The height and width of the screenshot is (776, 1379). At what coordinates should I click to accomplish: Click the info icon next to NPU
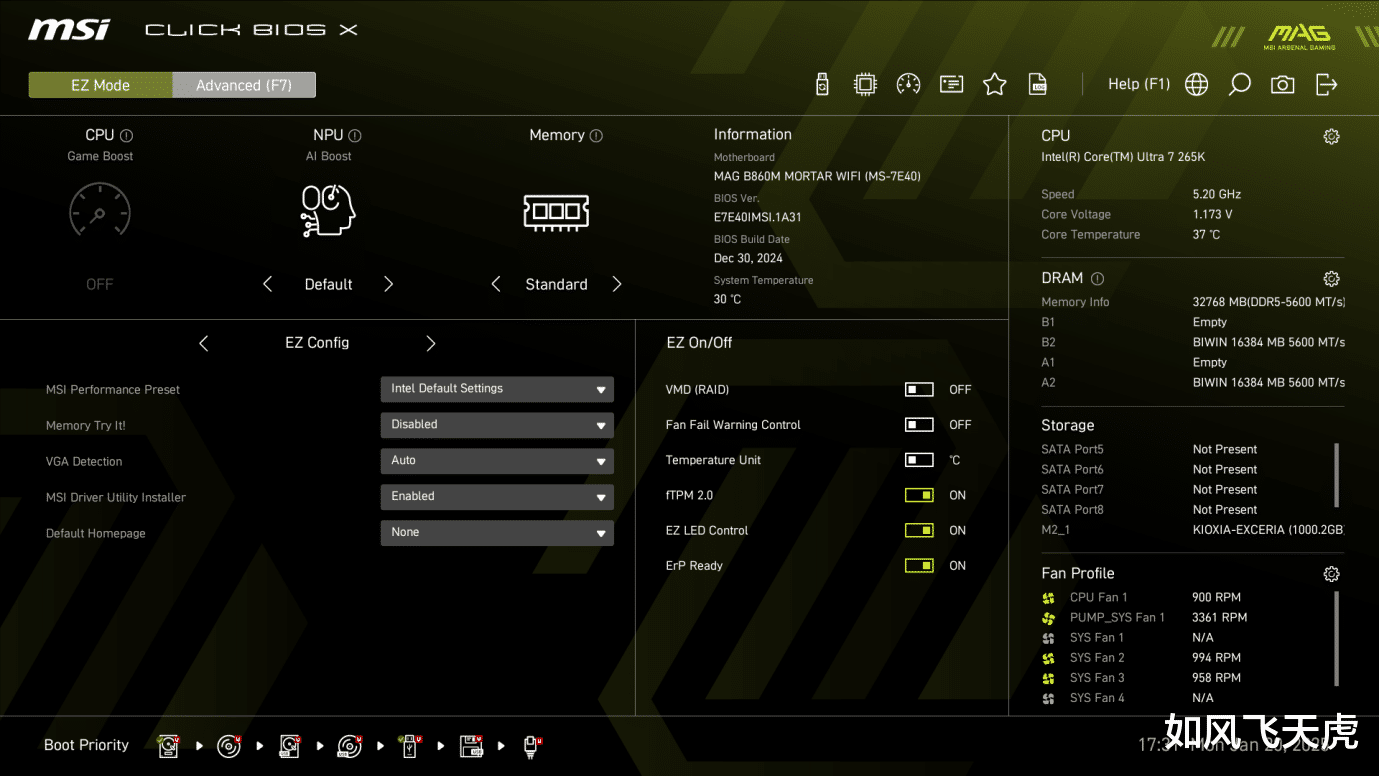355,136
